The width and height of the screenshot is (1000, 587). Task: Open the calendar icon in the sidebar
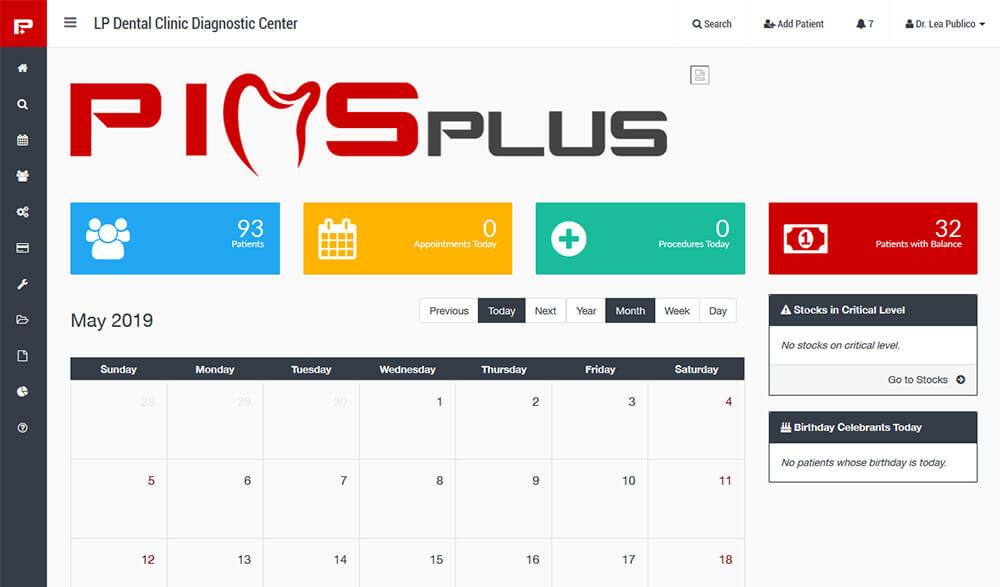point(22,140)
